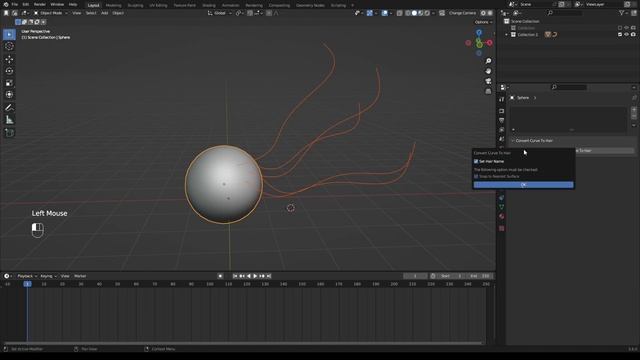Click the red X axis gizmo ball
This screenshot has width=640, height=360.
[x=489, y=42]
